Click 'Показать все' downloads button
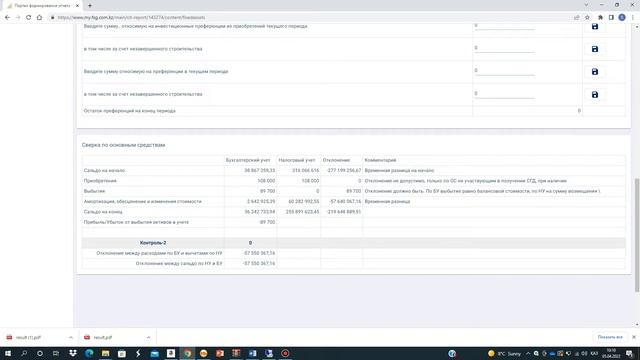The width and height of the screenshot is (640, 360). click(610, 337)
